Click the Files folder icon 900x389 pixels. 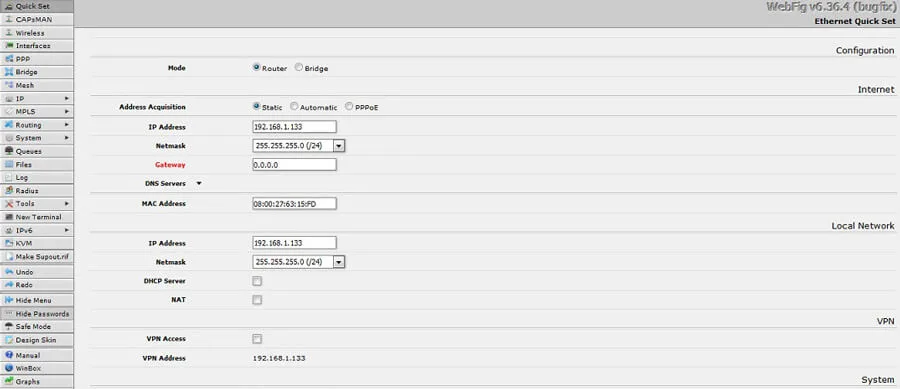pyautogui.click(x=9, y=165)
